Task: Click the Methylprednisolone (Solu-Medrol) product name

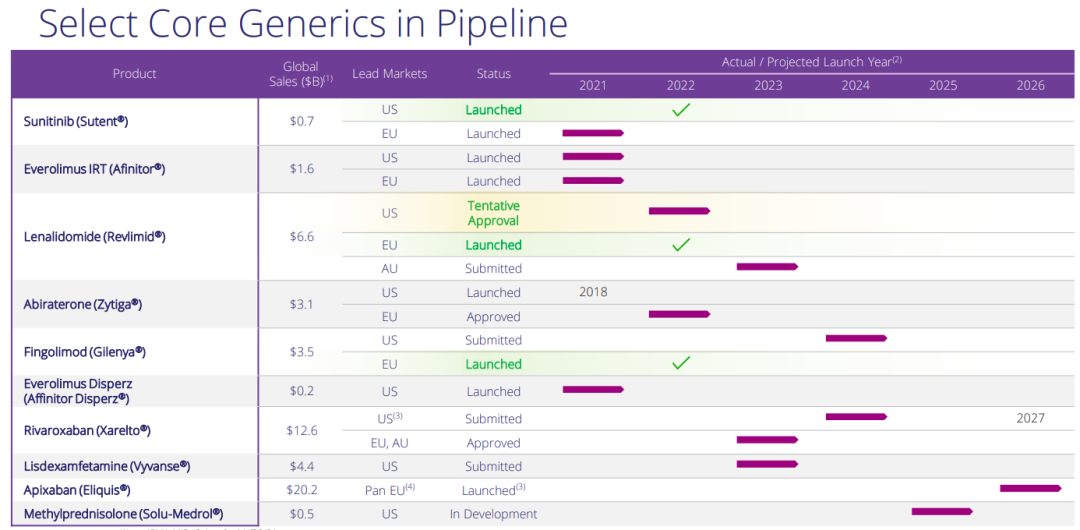Action: pyautogui.click(x=123, y=513)
